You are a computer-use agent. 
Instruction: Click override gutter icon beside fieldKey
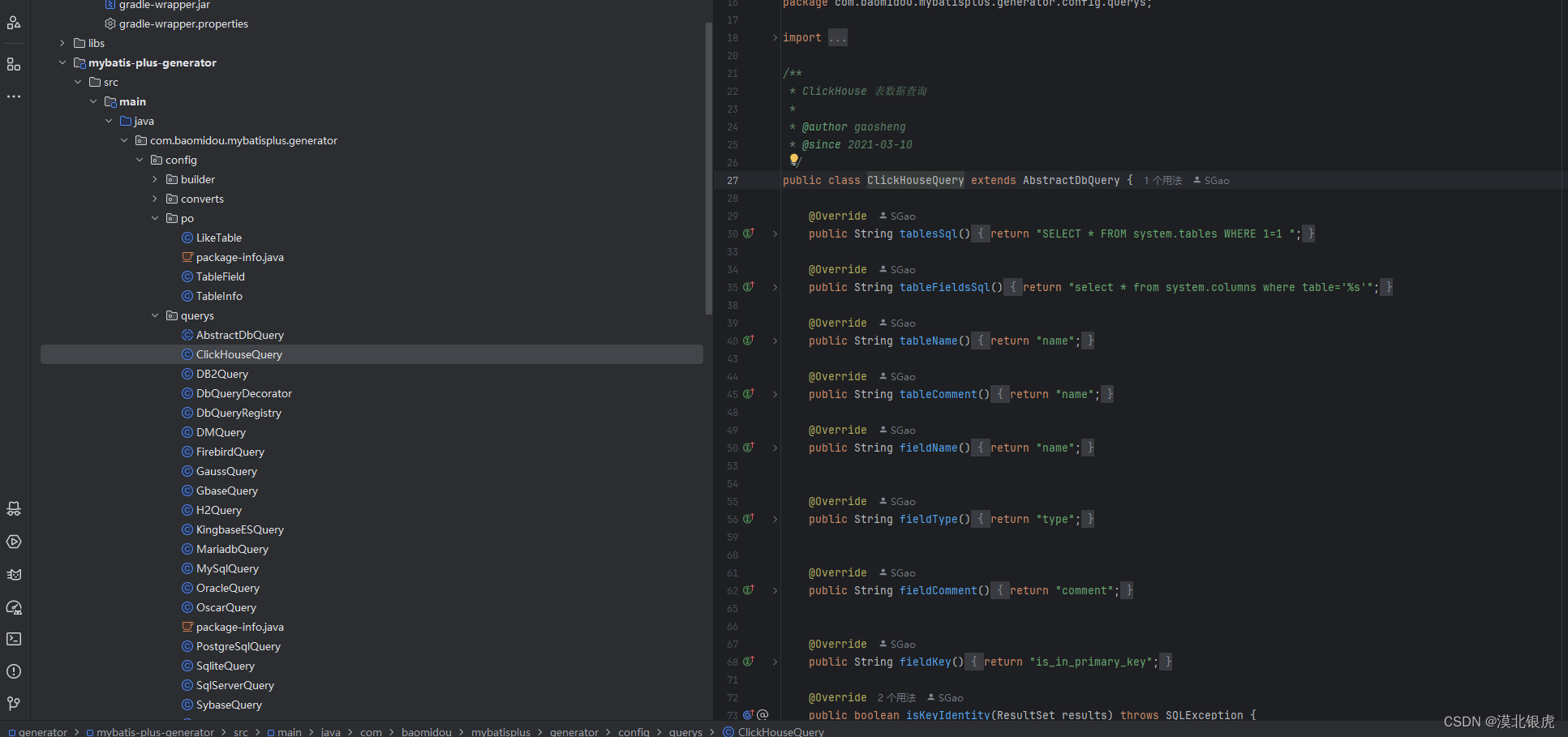tap(749, 662)
